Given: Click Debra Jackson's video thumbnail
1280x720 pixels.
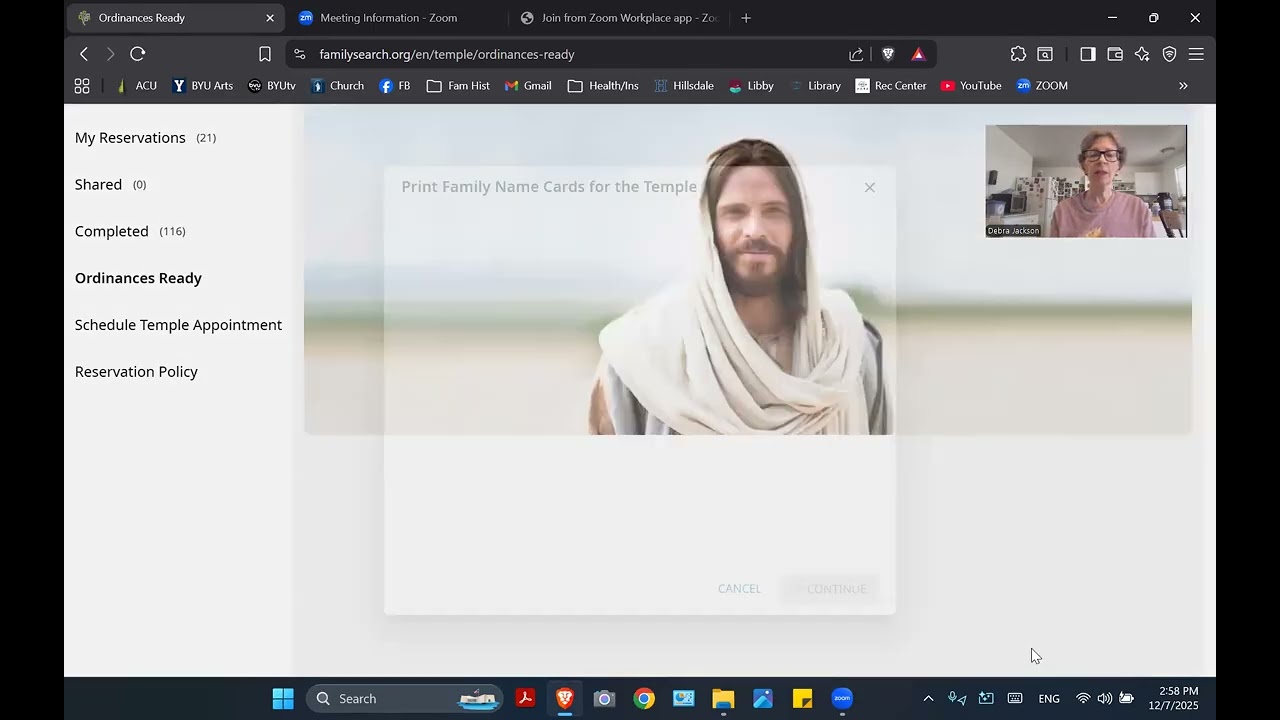Looking at the screenshot, I should point(1086,181).
